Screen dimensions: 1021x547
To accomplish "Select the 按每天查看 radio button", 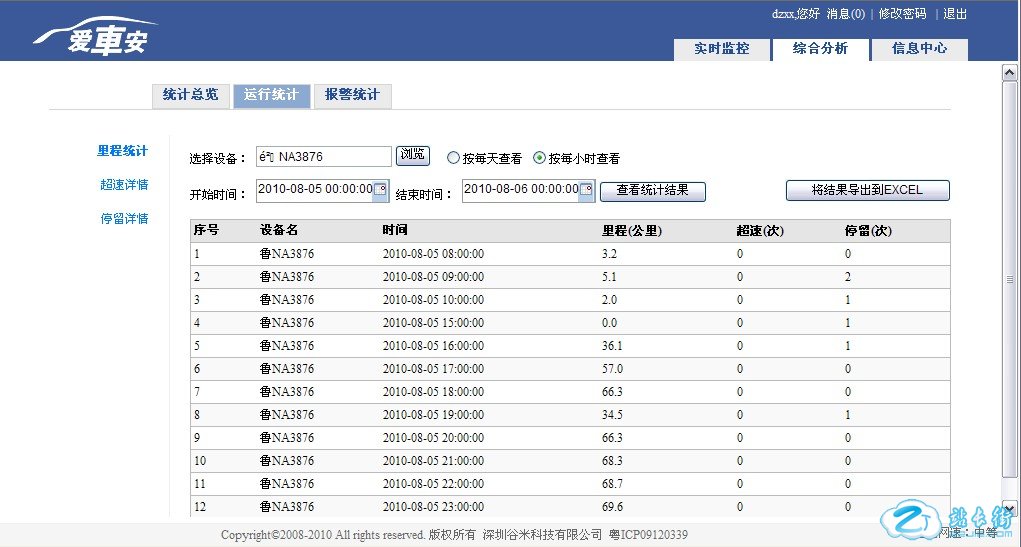I will click(x=453, y=158).
